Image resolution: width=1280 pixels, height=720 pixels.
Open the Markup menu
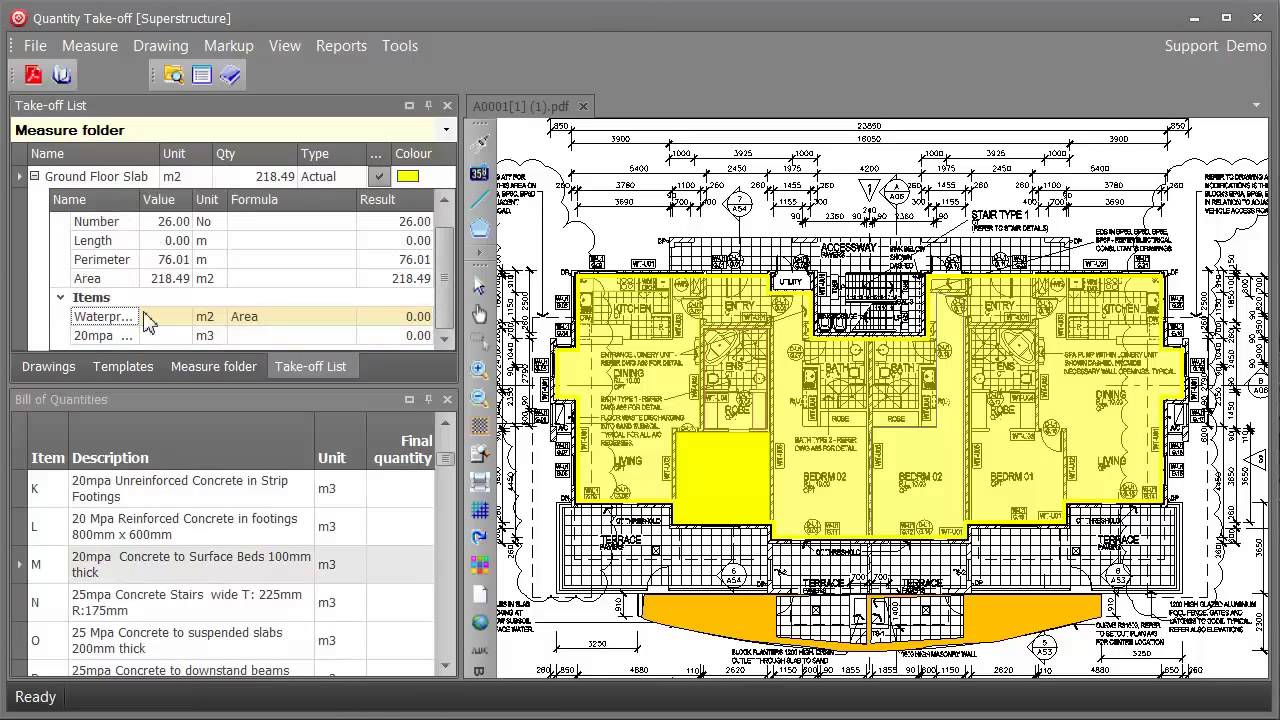coord(228,46)
